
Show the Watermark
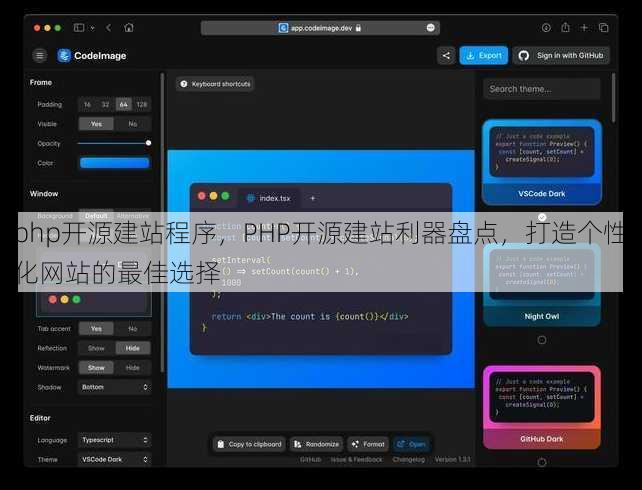96,368
